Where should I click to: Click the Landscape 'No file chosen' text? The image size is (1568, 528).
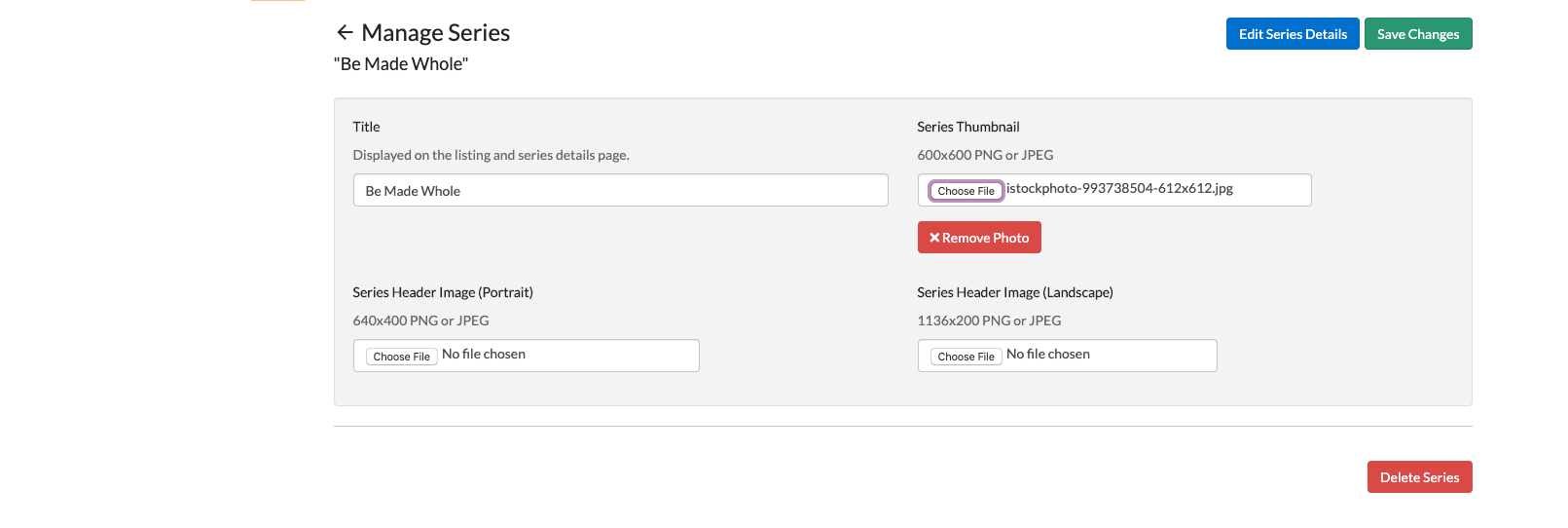1048,355
